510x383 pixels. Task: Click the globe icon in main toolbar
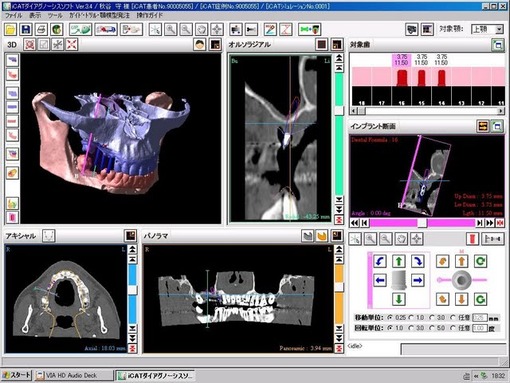pos(57,30)
